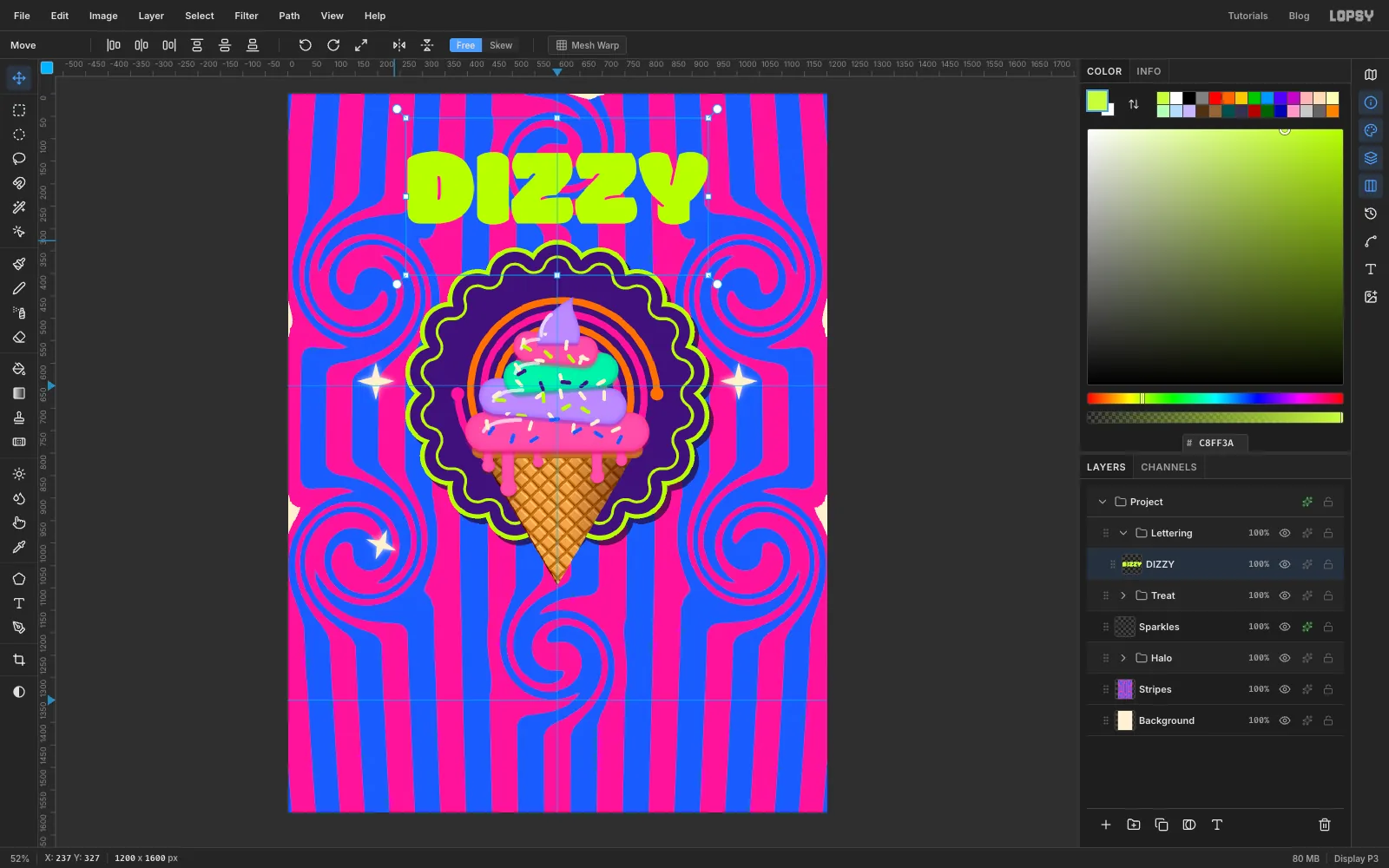Activate the Crop tool

(19, 660)
